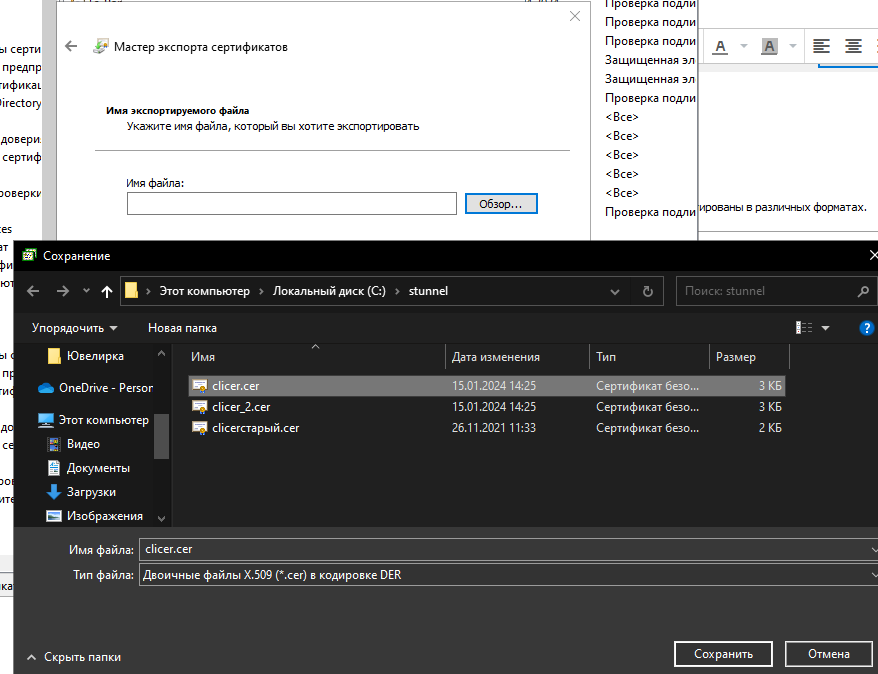The height and width of the screenshot is (674, 878).
Task: Open highlight color dropdown arrow
Action: [792, 46]
